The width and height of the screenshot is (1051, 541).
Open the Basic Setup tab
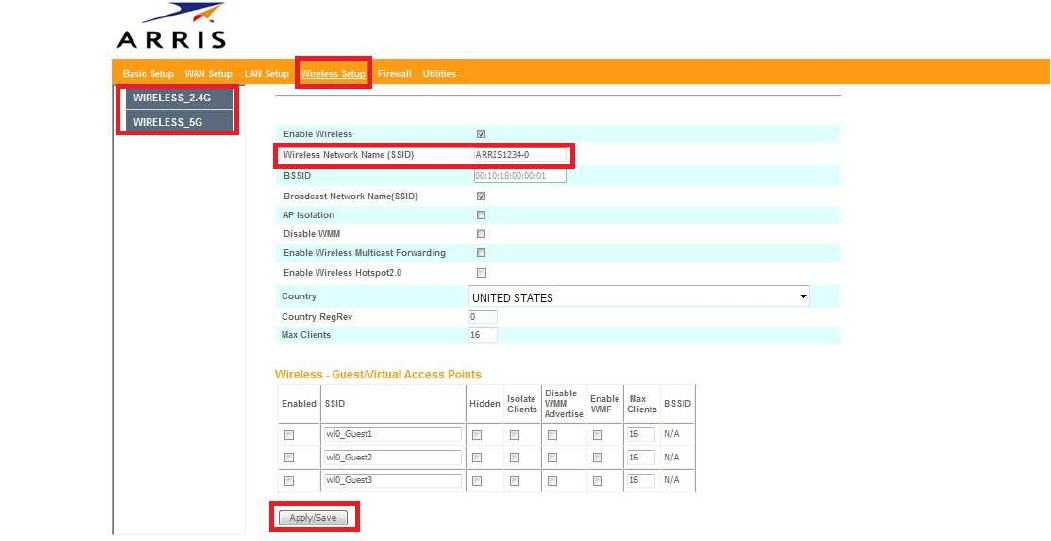pyautogui.click(x=148, y=74)
